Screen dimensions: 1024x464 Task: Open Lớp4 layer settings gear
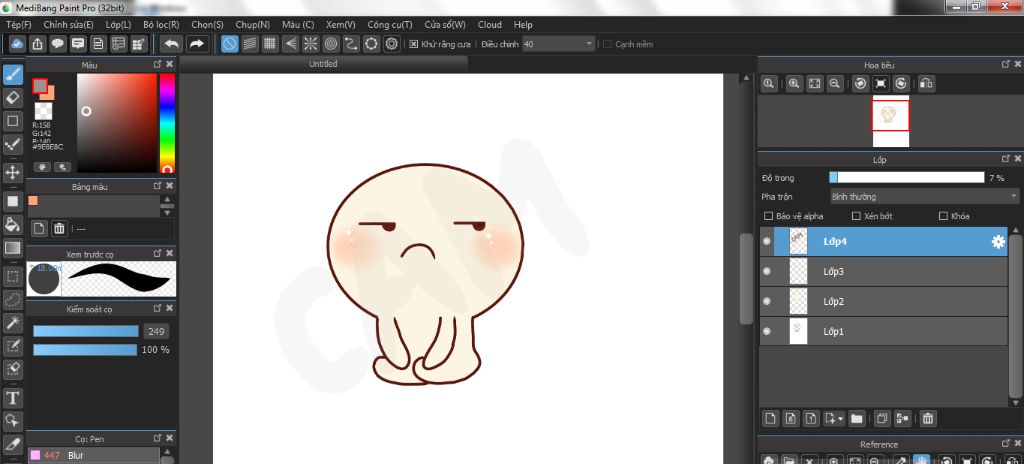(998, 242)
